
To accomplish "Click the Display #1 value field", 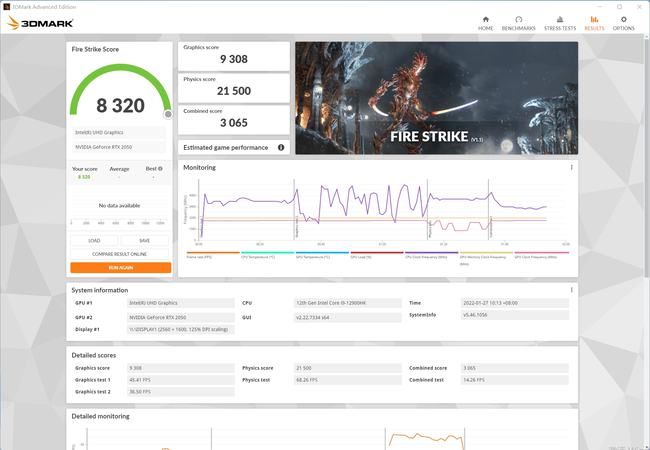I will [181, 329].
